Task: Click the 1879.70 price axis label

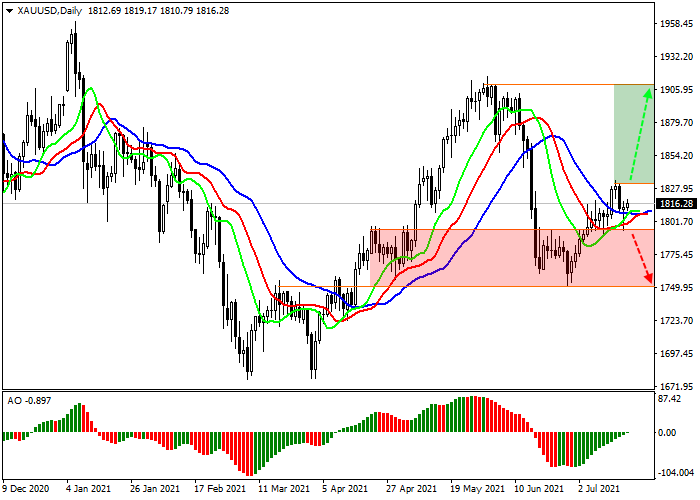Action: coord(676,123)
